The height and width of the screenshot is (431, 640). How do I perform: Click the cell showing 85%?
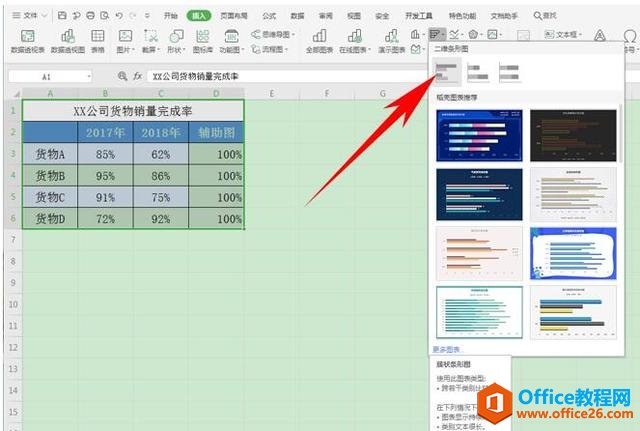(x=105, y=154)
